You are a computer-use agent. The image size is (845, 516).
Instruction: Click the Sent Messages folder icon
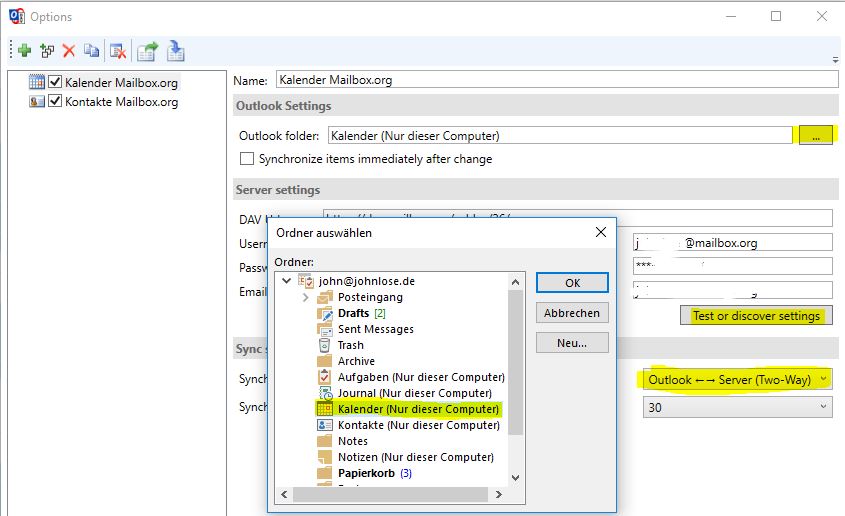pyautogui.click(x=325, y=329)
